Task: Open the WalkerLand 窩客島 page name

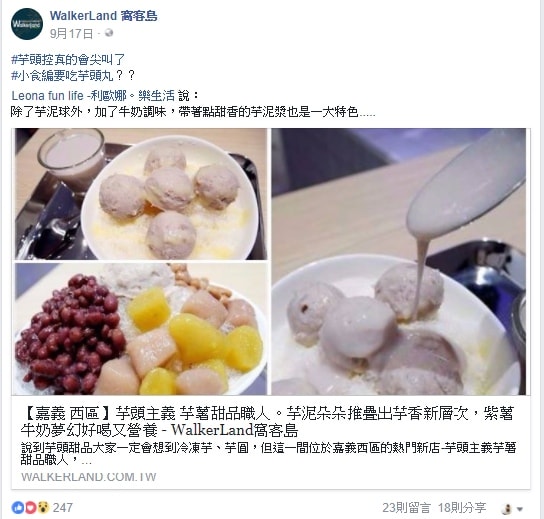Action: tap(103, 16)
